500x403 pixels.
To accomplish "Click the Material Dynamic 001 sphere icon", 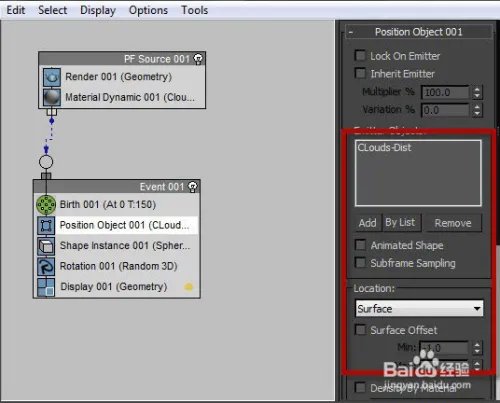I will point(52,97).
